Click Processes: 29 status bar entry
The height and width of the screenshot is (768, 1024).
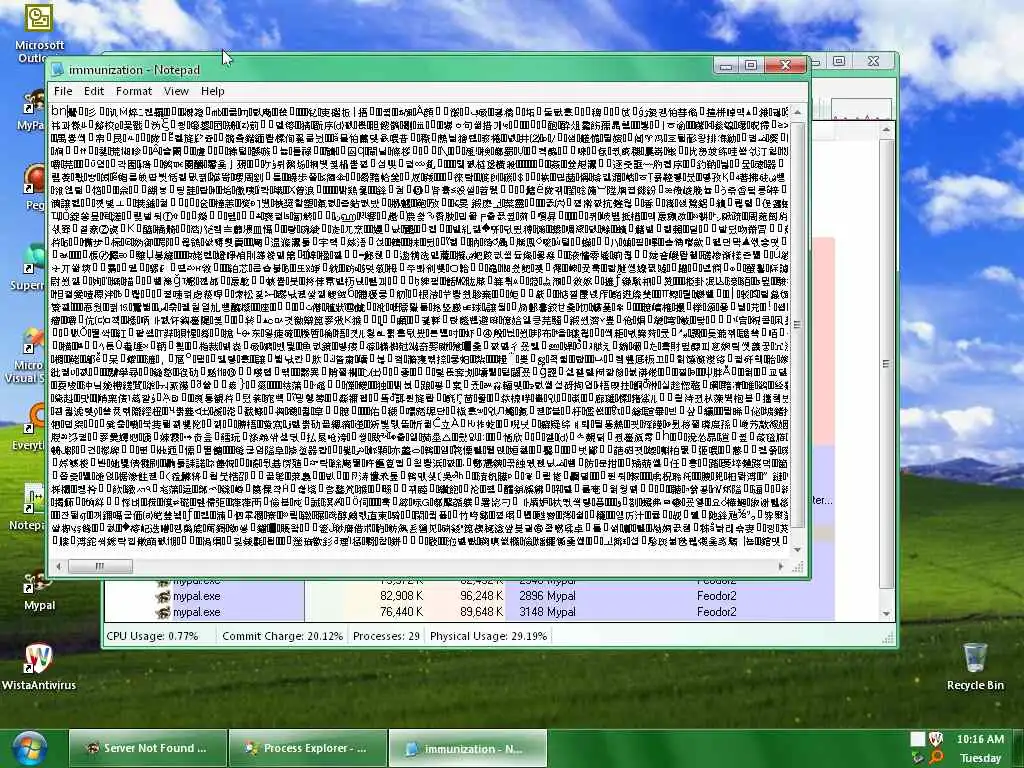point(386,636)
